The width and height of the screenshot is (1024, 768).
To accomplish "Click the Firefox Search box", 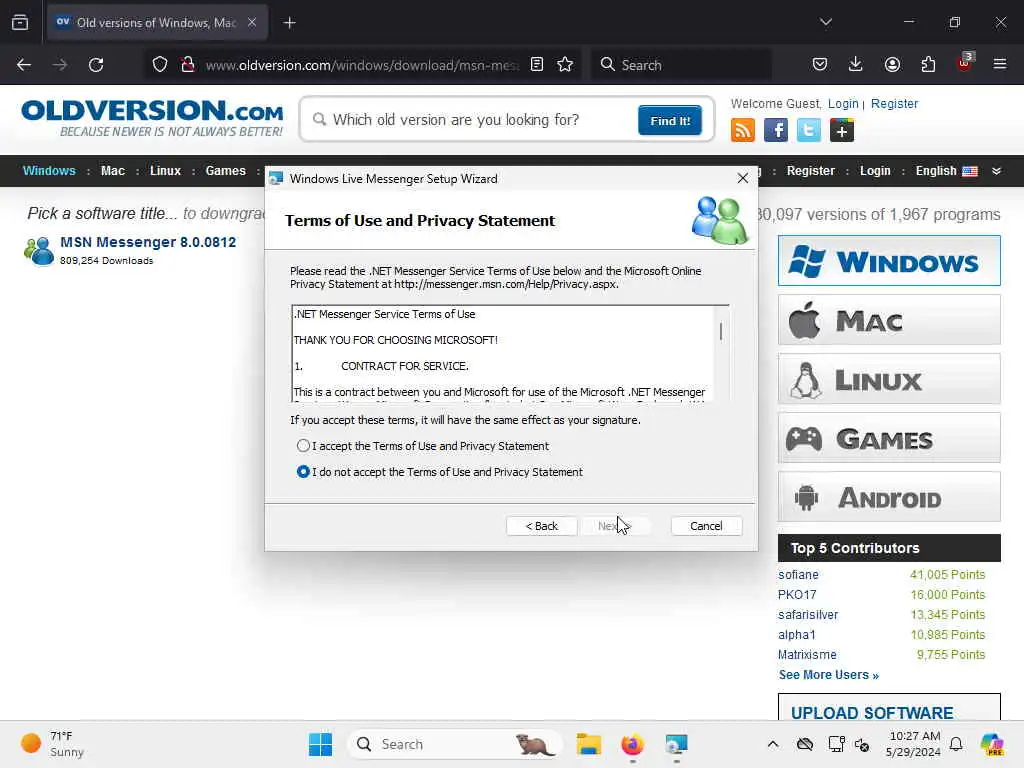I will pyautogui.click(x=681, y=65).
